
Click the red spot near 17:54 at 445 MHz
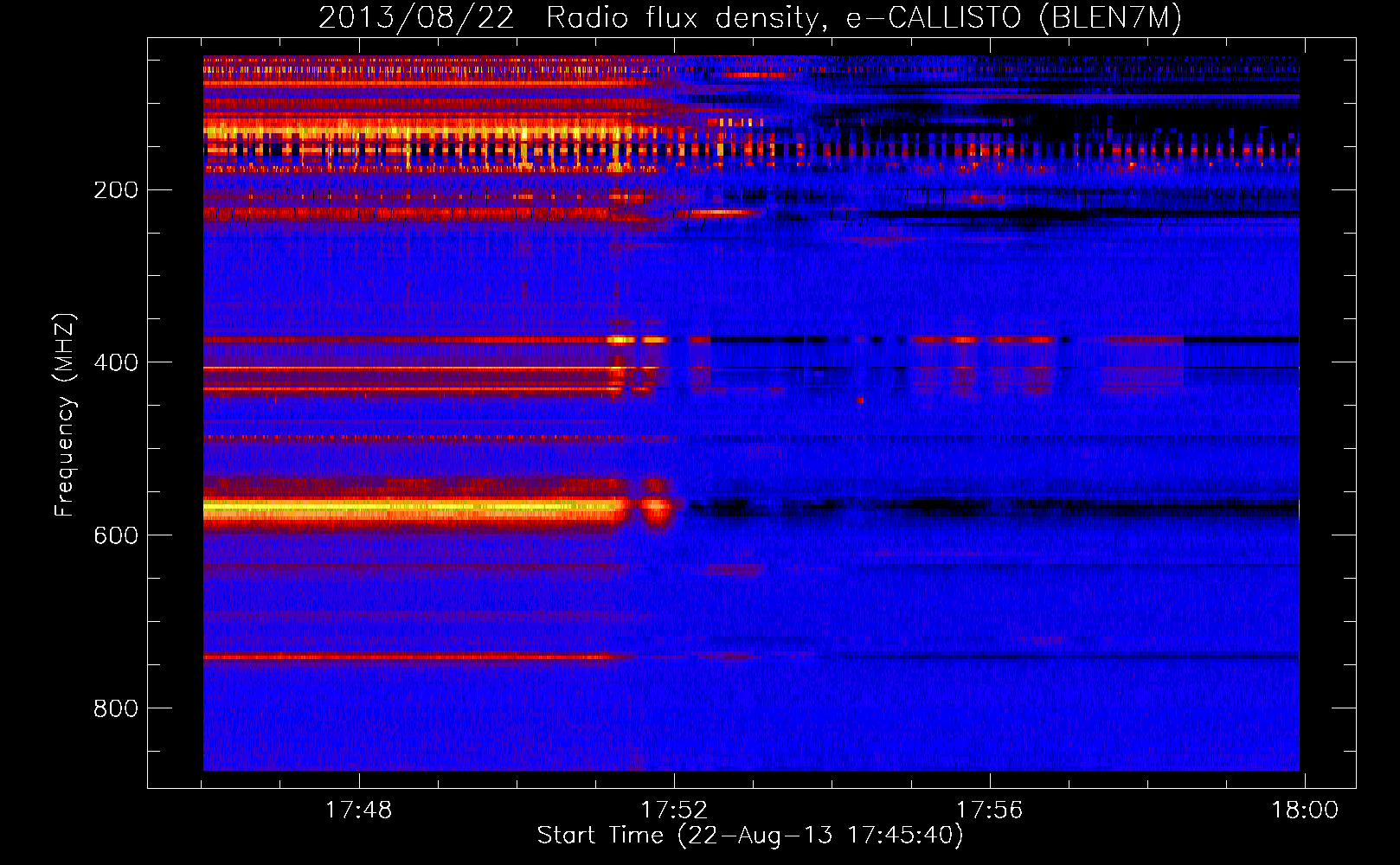coord(860,400)
